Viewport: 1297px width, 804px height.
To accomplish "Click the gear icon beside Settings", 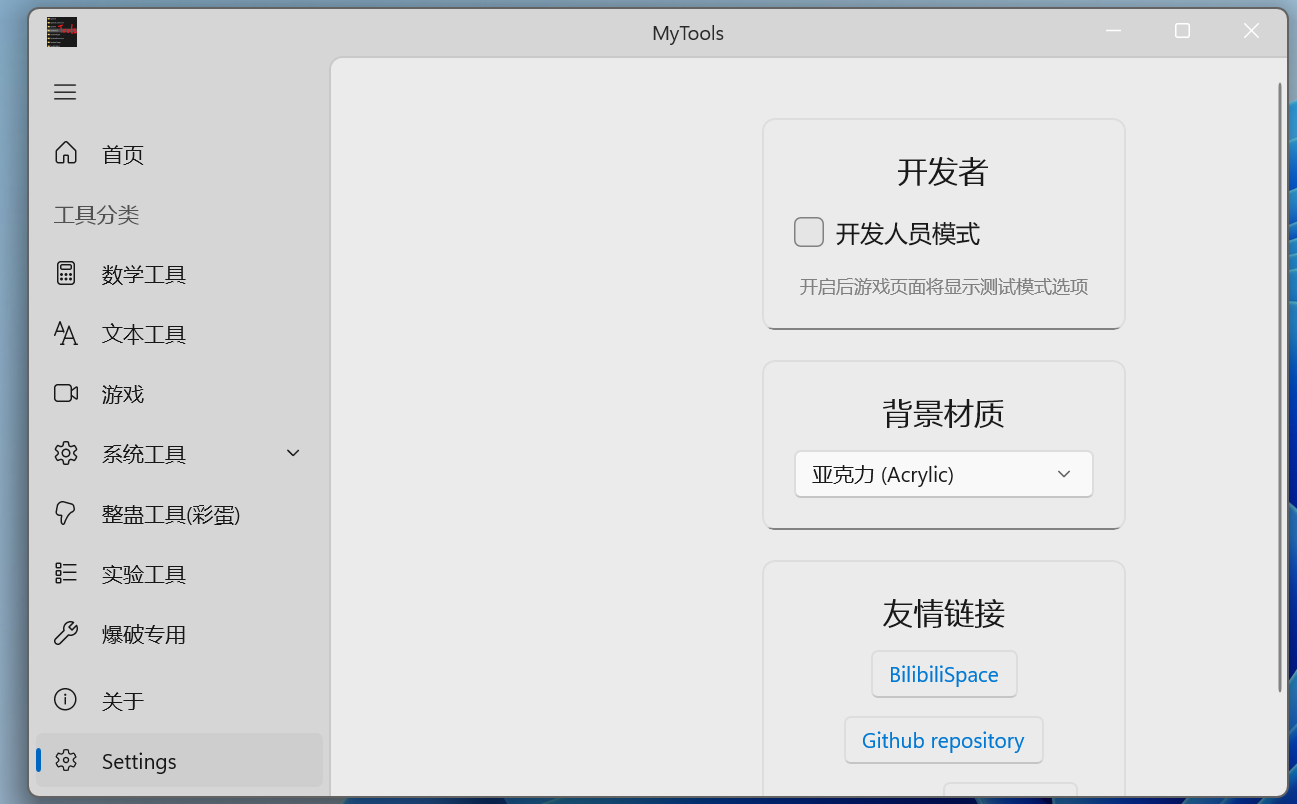I will (x=66, y=761).
